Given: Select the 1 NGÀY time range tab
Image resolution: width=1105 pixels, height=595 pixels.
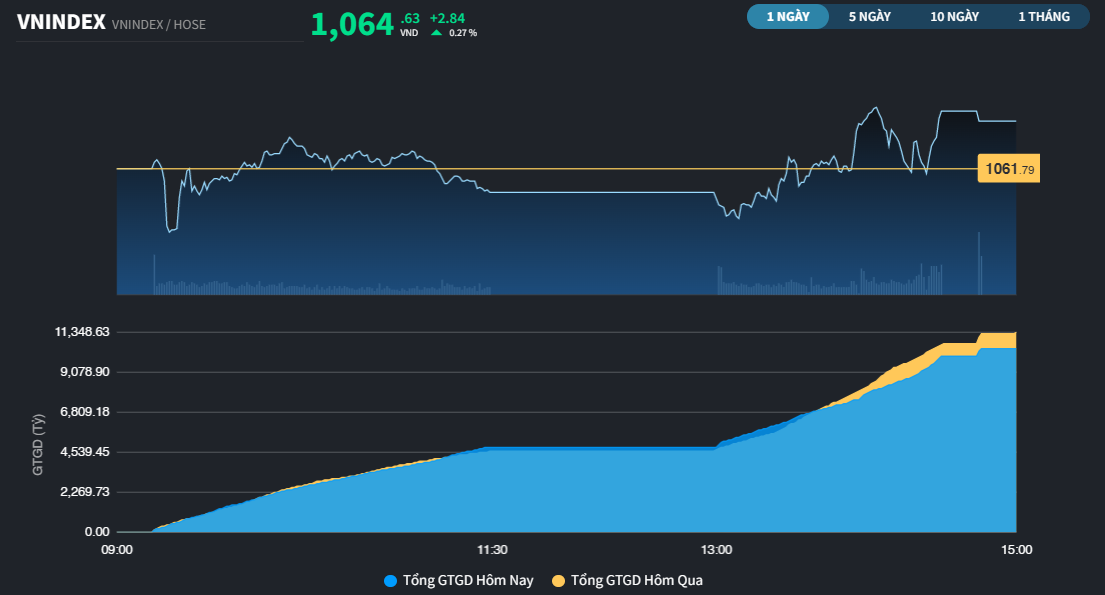Looking at the screenshot, I should coord(787,16).
